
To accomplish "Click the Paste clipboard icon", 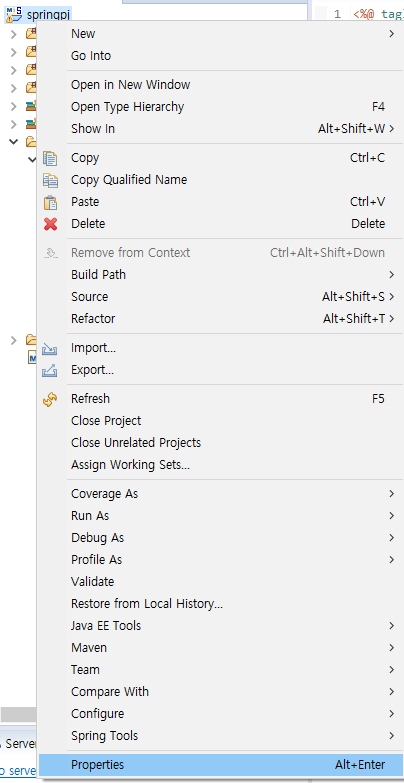I will (x=50, y=202).
